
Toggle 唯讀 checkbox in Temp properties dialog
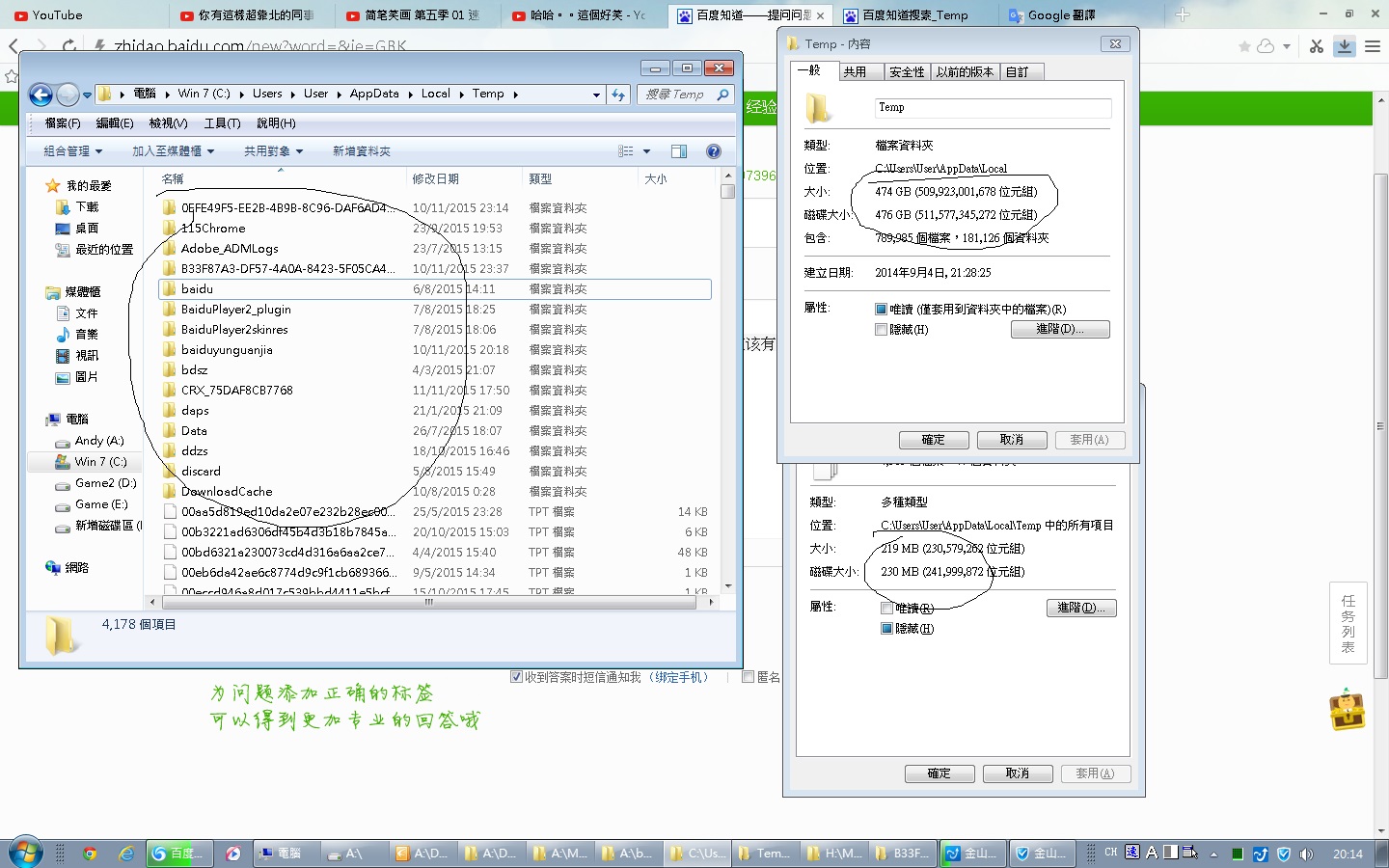[x=881, y=310]
